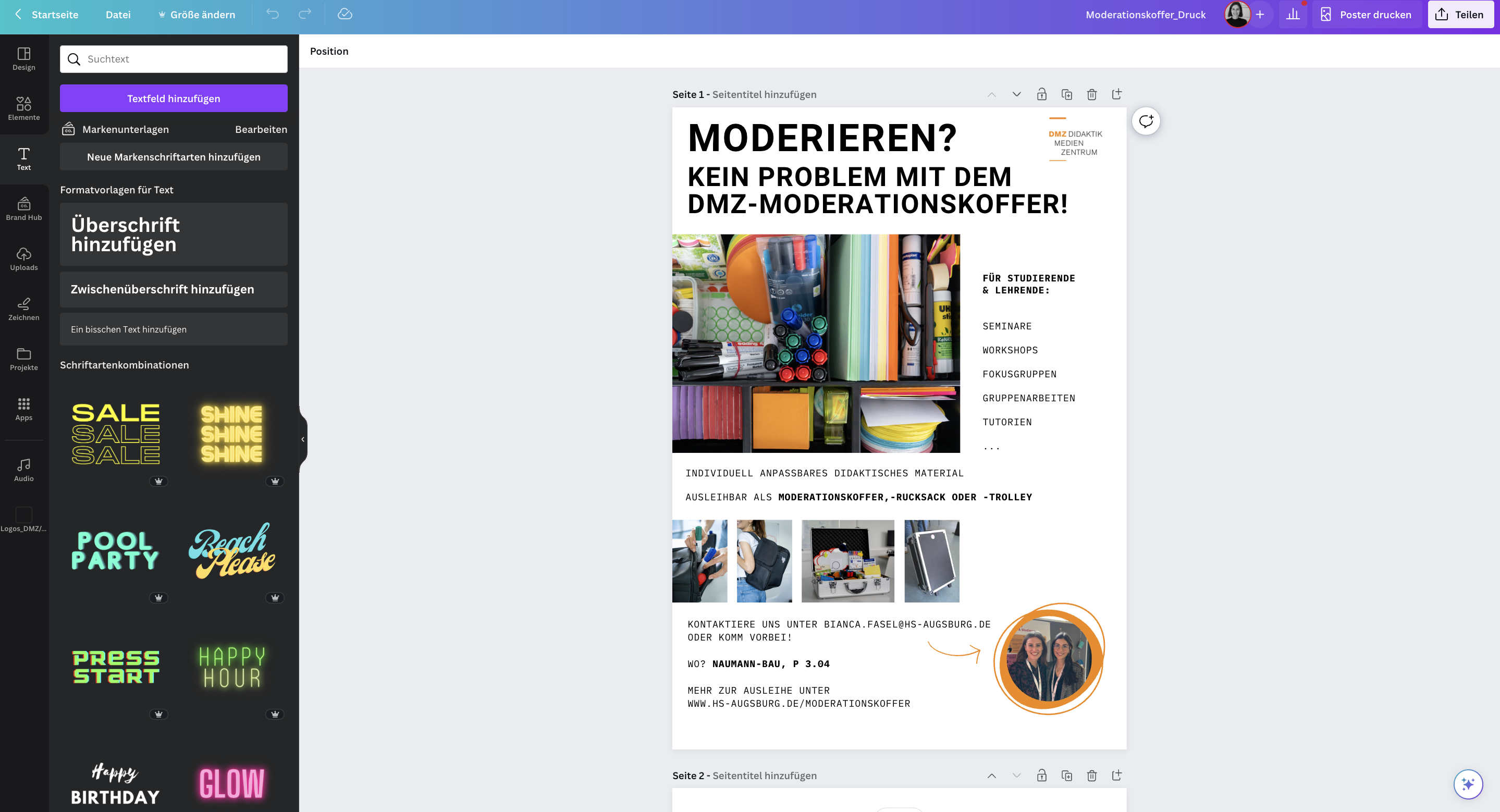Move Seite 1 down with chevron
The image size is (1500, 812).
click(1016, 94)
